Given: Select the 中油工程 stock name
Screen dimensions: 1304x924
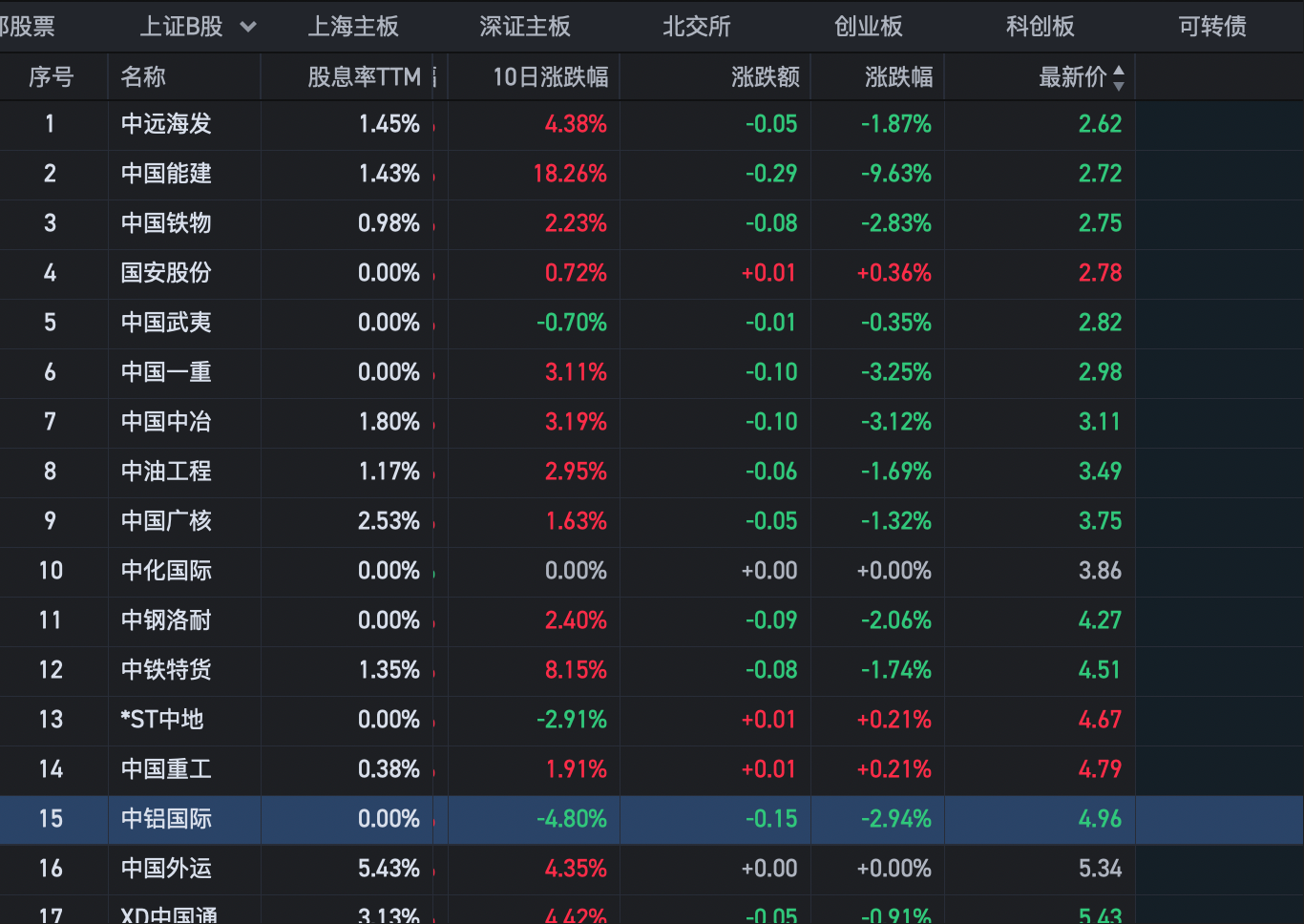Looking at the screenshot, I should [166, 472].
